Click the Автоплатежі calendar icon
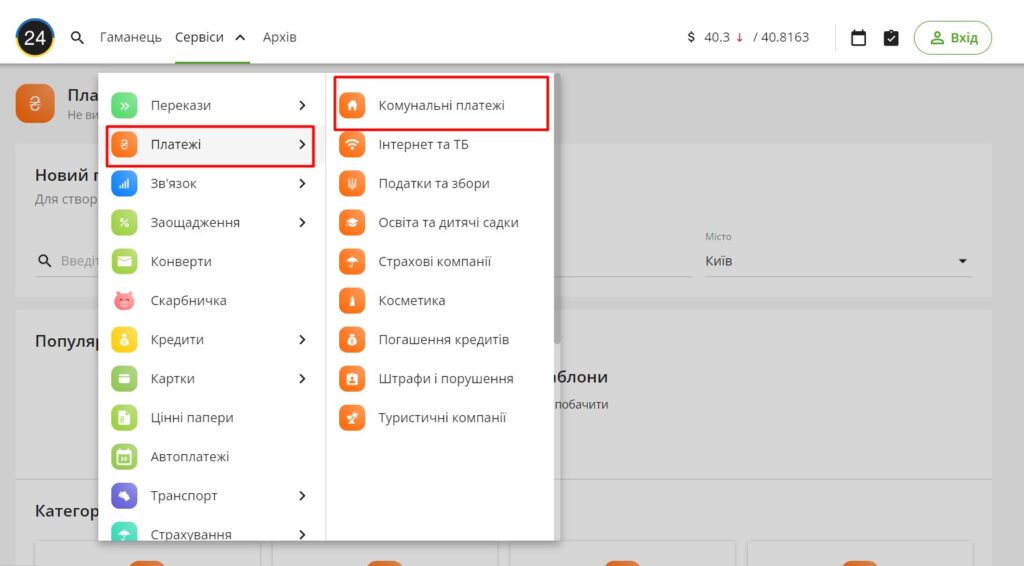1024x566 pixels. (124, 457)
